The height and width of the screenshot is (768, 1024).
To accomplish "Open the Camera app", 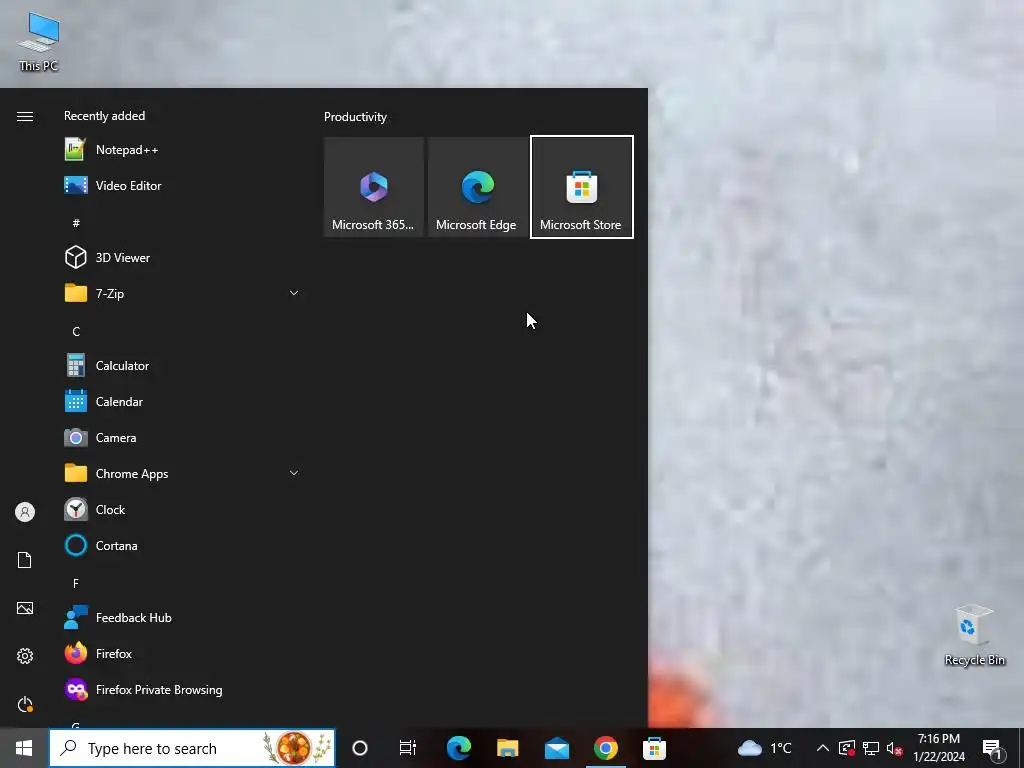I will (x=183, y=438).
